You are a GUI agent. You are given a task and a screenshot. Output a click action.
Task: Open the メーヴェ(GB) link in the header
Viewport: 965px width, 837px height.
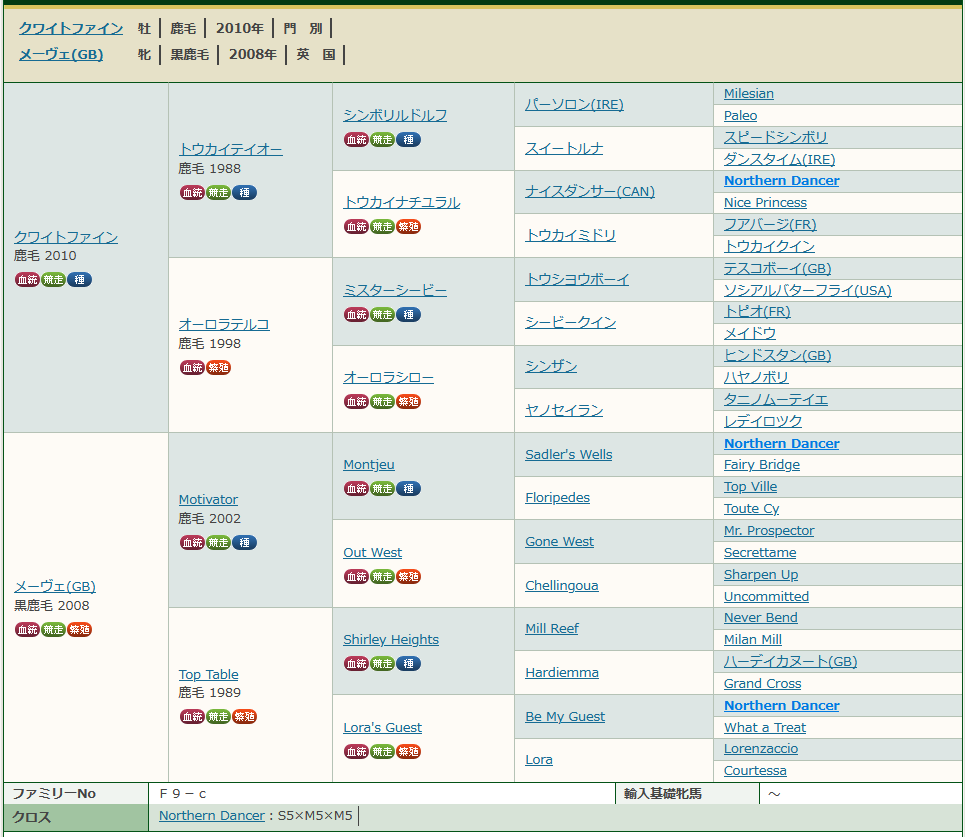pos(61,54)
